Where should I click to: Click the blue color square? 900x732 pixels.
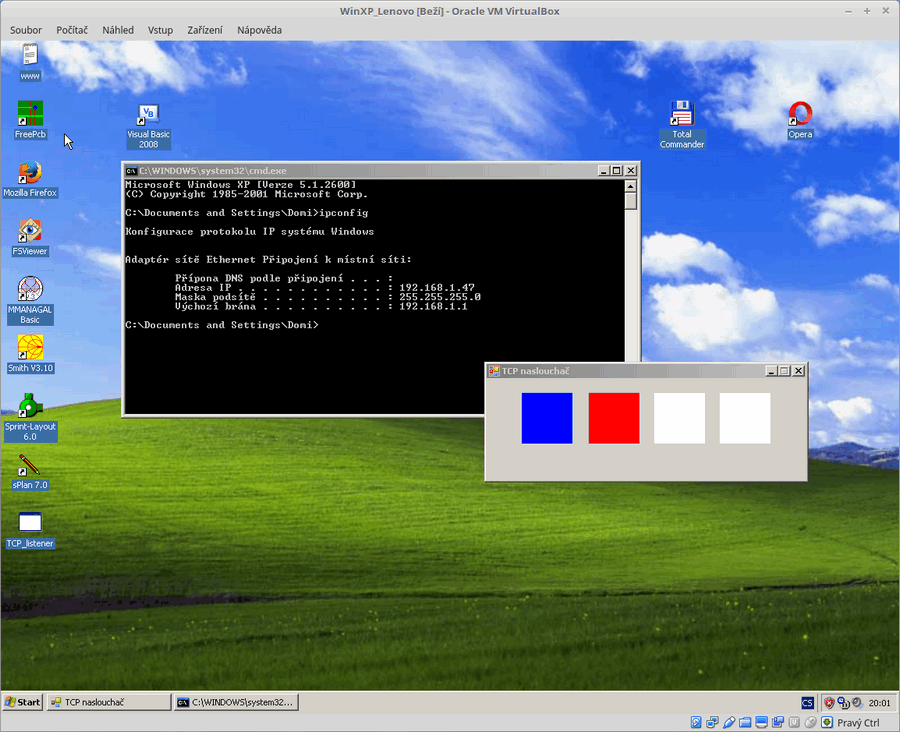(x=547, y=418)
